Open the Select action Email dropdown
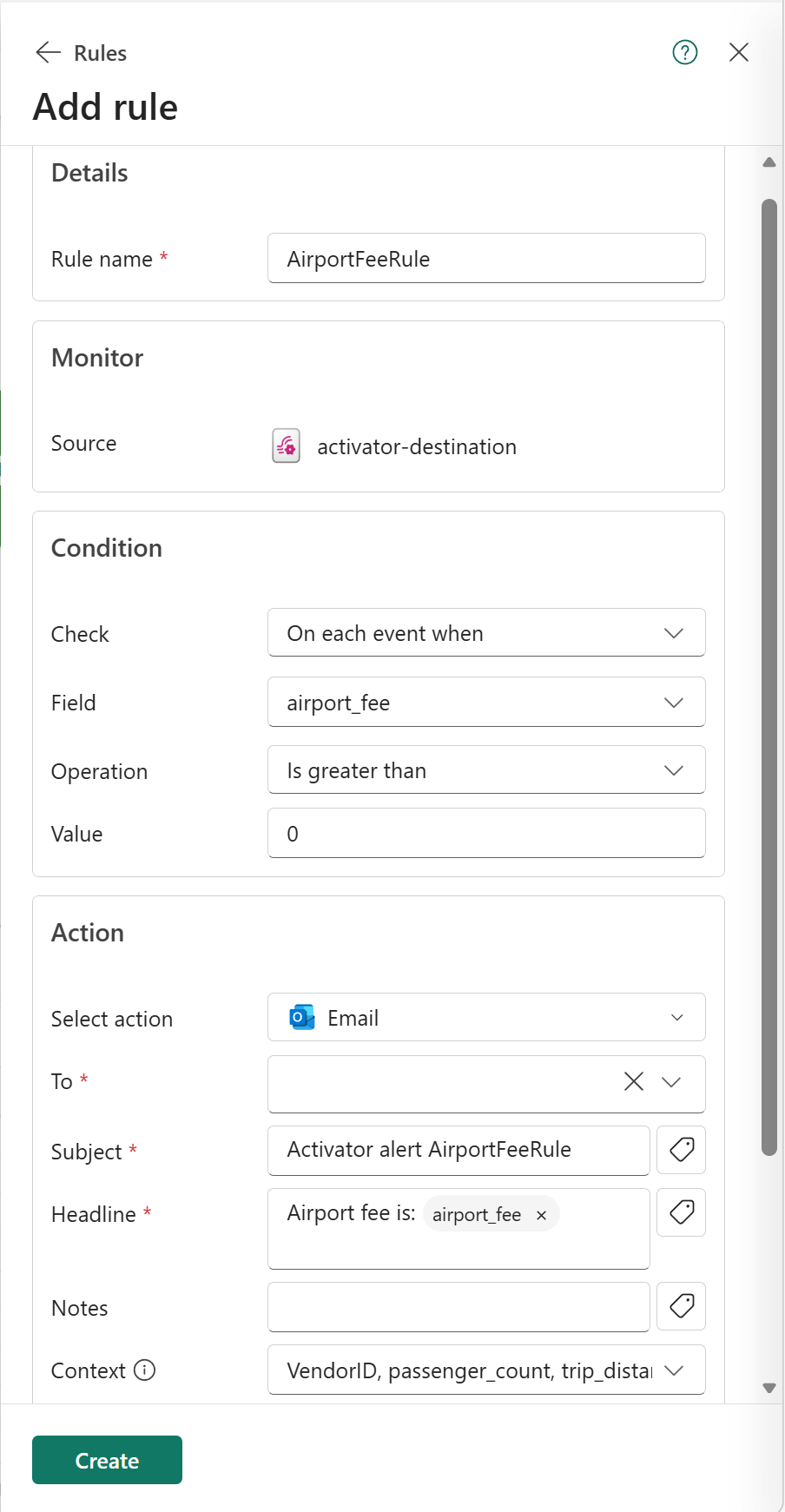The height and width of the screenshot is (1512, 785). (486, 1018)
